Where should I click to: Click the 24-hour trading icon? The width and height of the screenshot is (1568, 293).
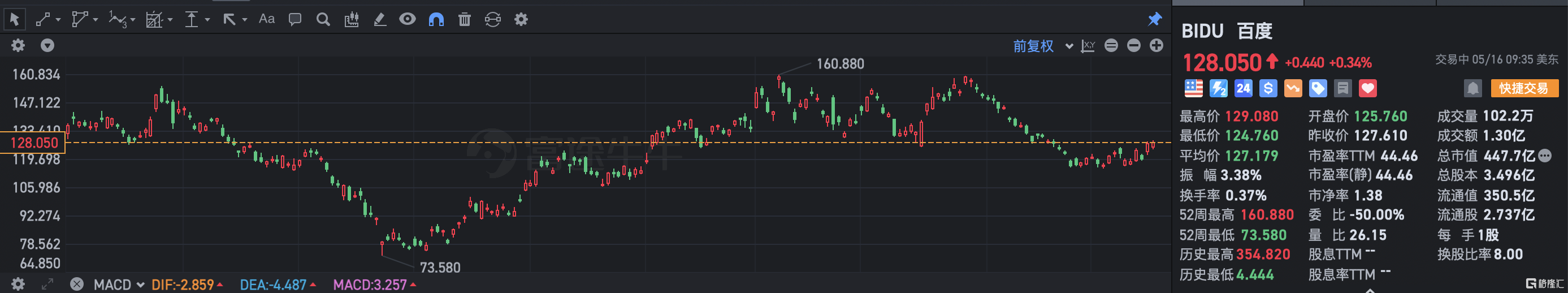[1243, 88]
